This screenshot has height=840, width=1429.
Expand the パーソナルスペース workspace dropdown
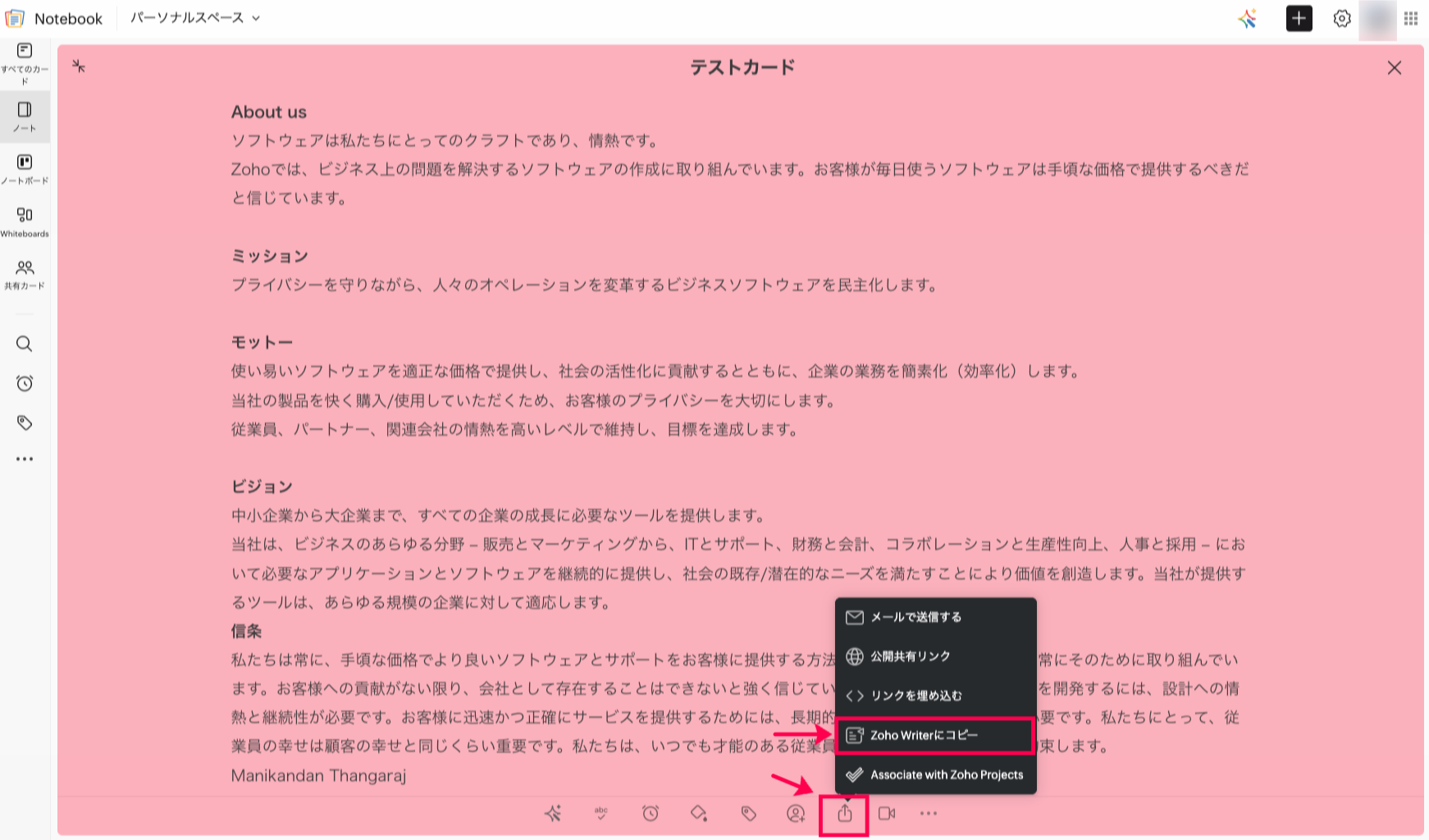tap(195, 18)
